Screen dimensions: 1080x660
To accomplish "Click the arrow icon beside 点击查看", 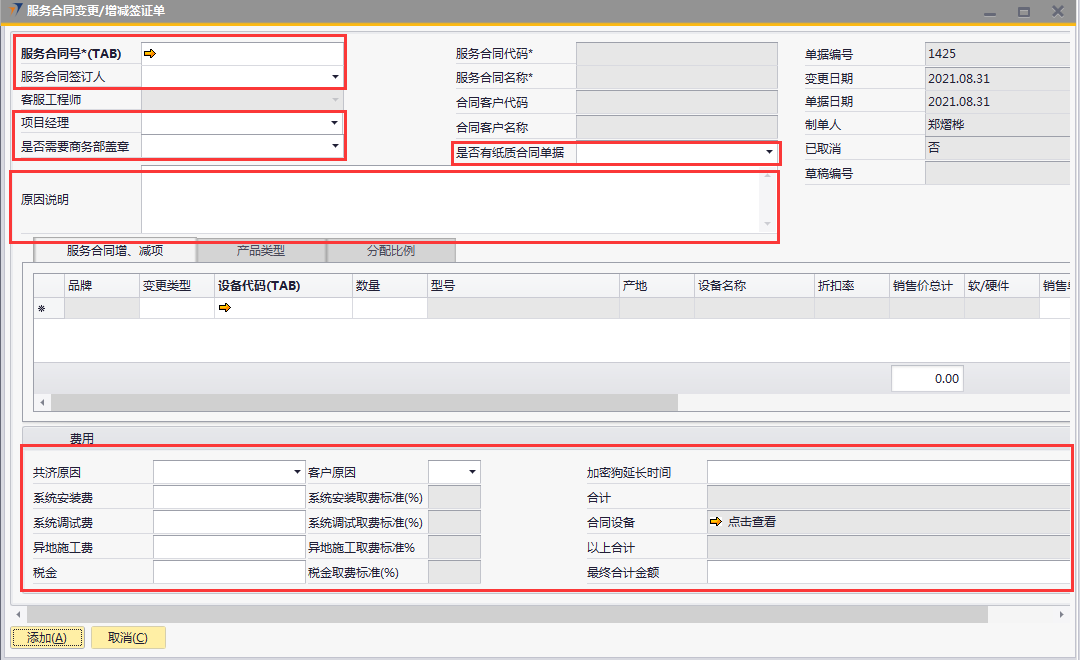I will point(715,522).
